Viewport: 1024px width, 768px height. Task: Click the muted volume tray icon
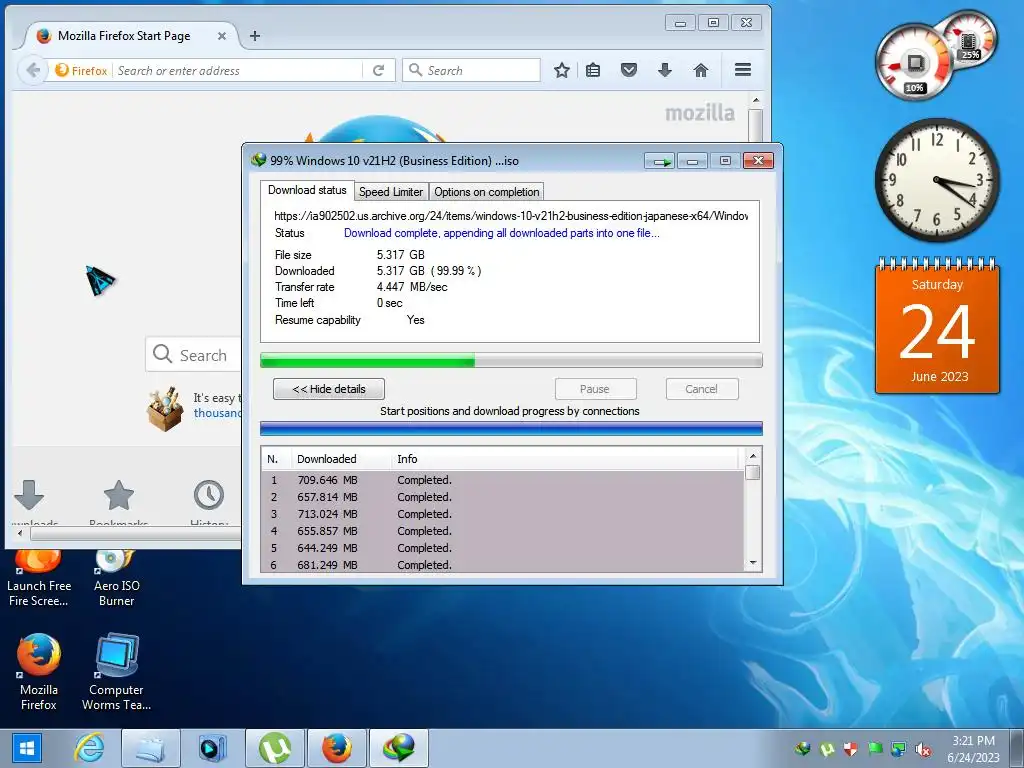(x=923, y=749)
